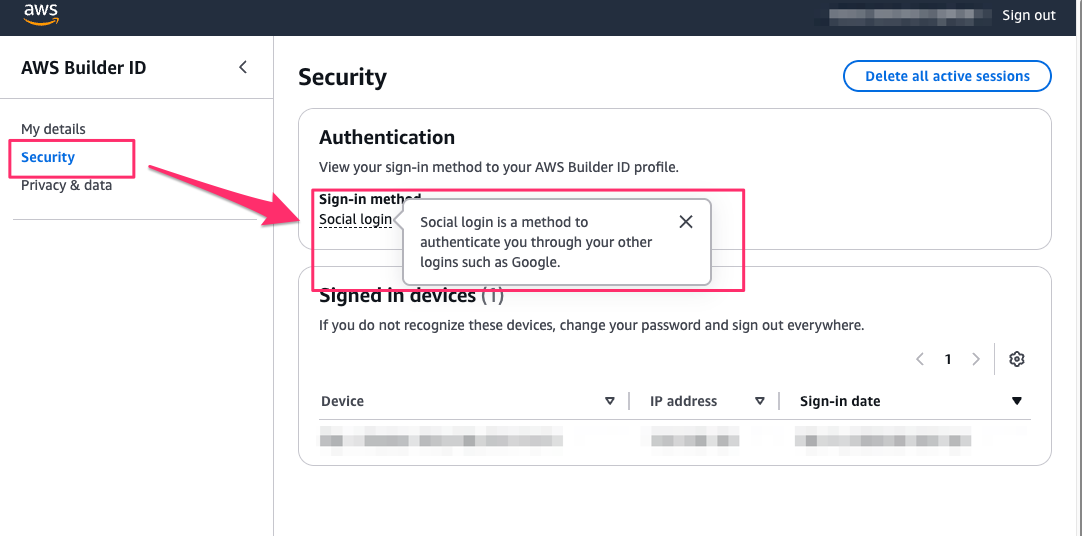Click the IP address column header
Screen dimensions: 1082x536
click(x=683, y=402)
